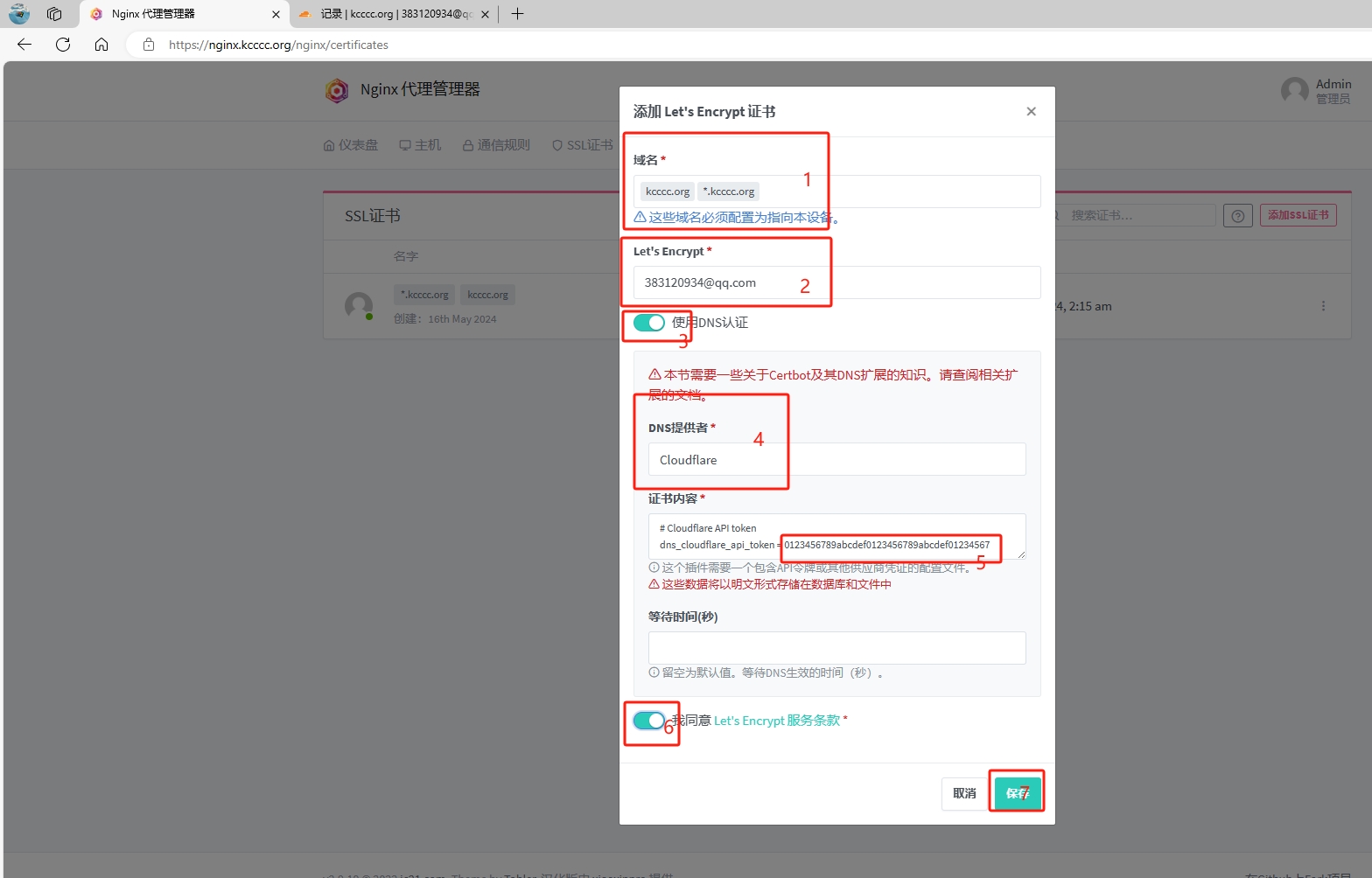Click the 这些域名必须配置为指向本设备 notice
The height and width of the screenshot is (878, 1372).
pyautogui.click(x=737, y=218)
